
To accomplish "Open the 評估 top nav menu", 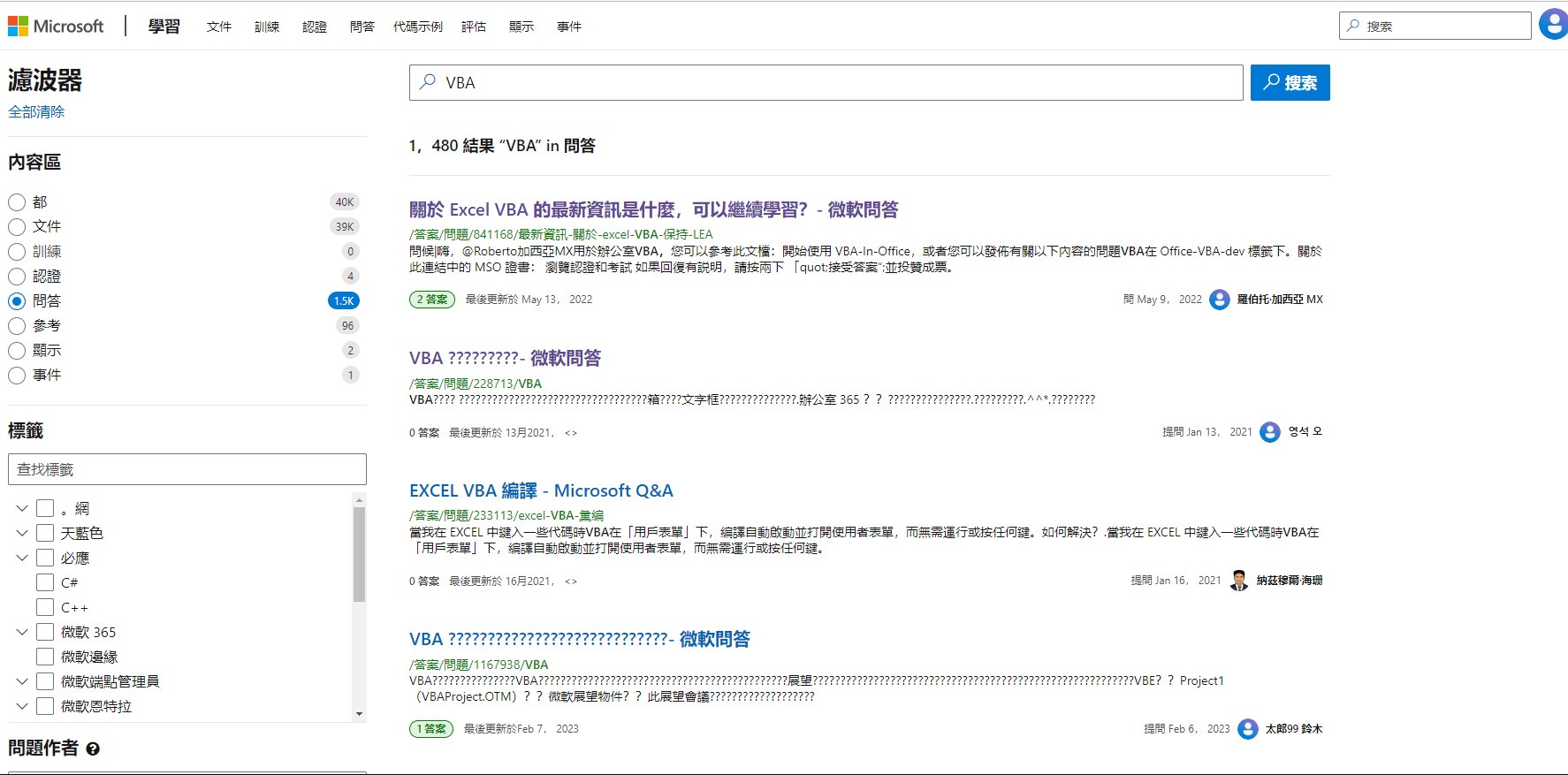I will (474, 27).
